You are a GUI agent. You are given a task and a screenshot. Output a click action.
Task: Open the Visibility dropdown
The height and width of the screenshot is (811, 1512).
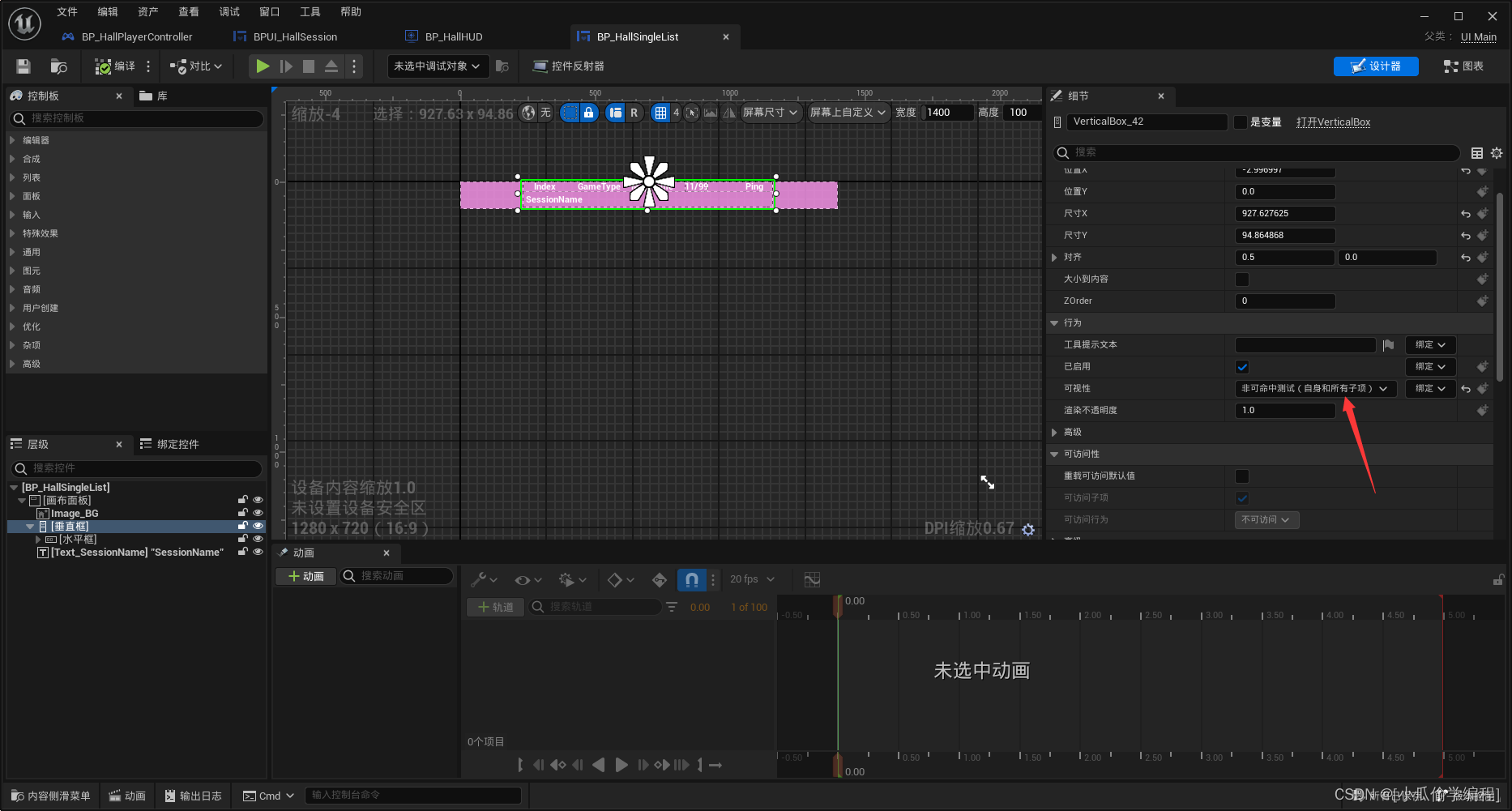(1315, 389)
